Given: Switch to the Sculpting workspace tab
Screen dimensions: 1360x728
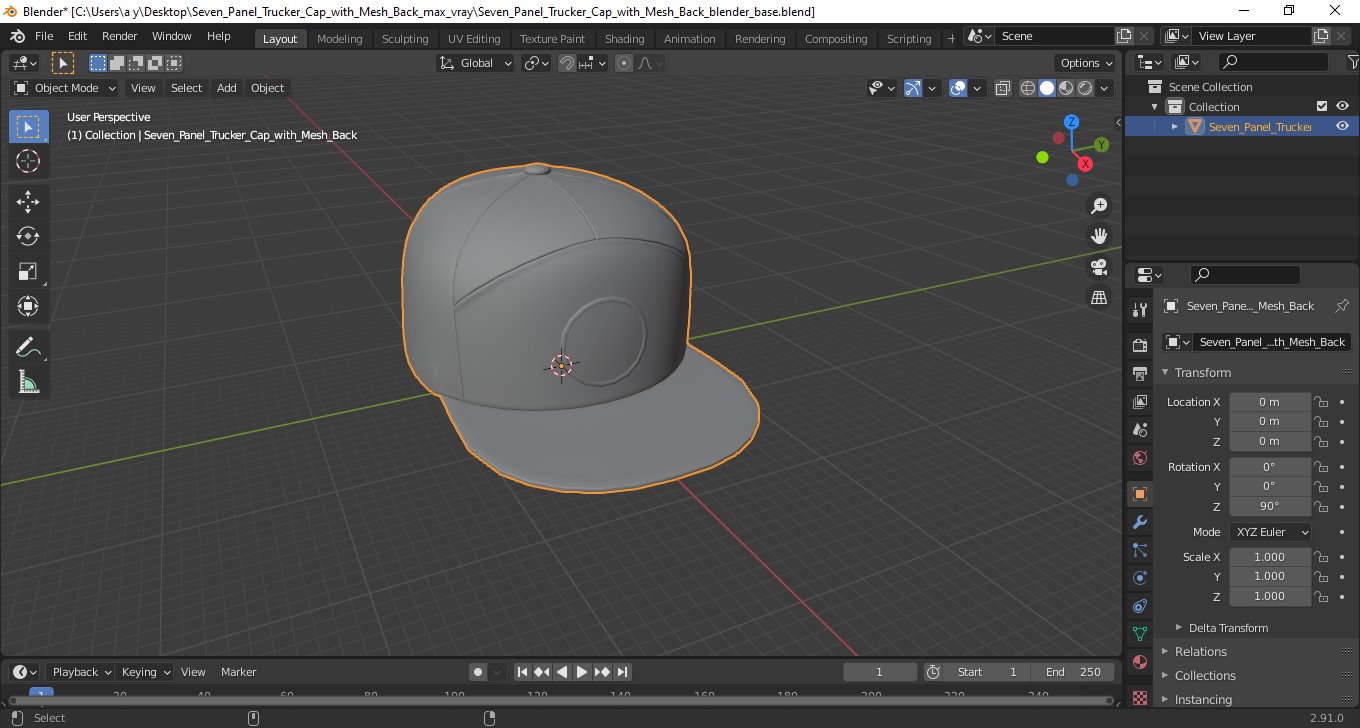Looking at the screenshot, I should pos(405,39).
